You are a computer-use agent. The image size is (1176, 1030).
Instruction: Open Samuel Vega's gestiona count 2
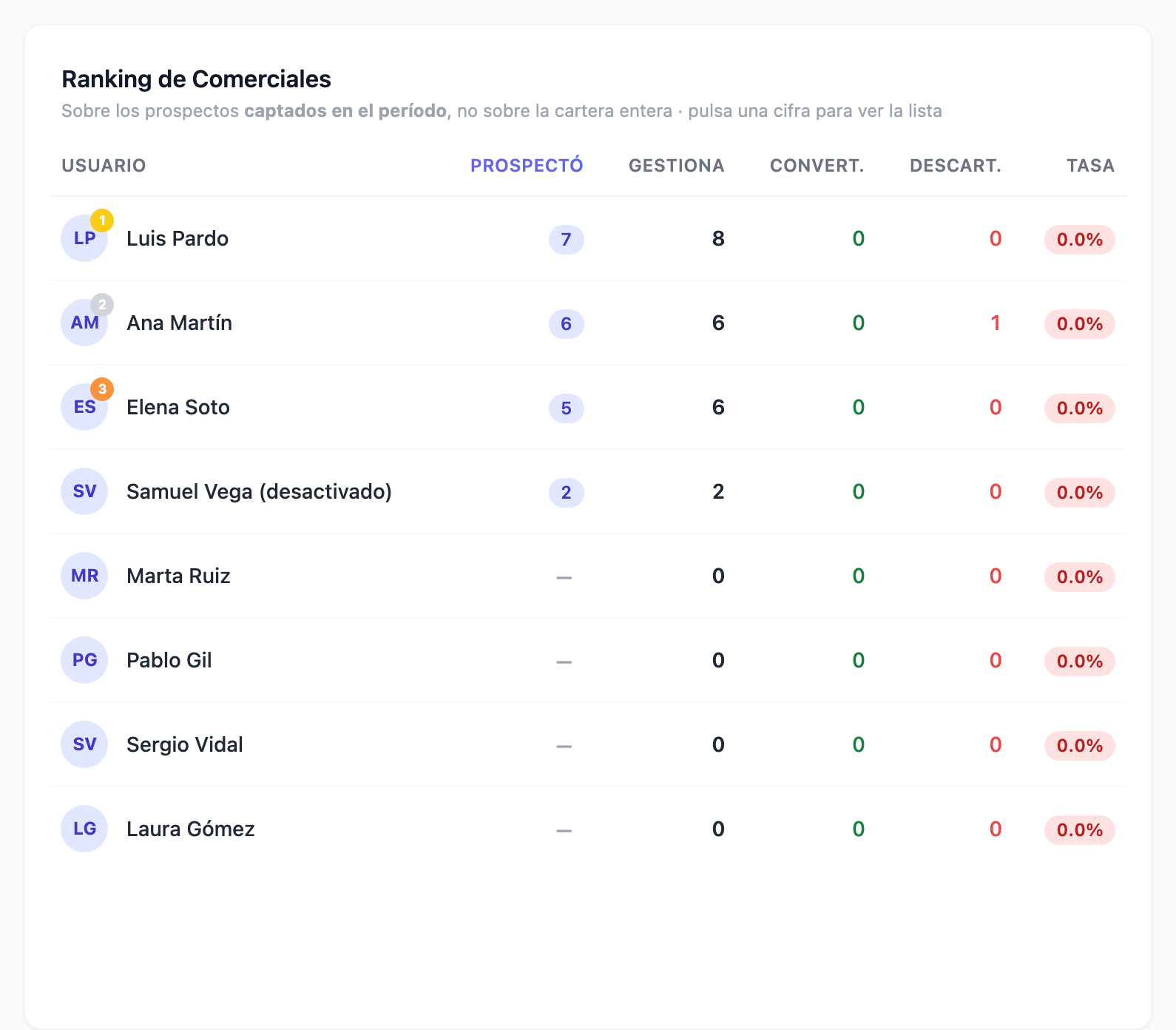click(718, 492)
